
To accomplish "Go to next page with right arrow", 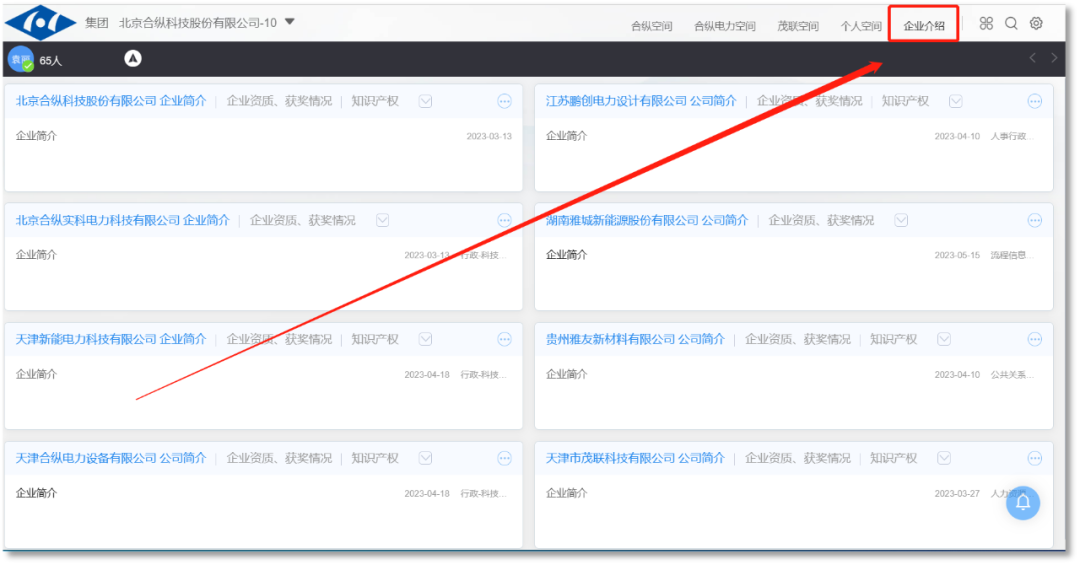I will 1054,58.
